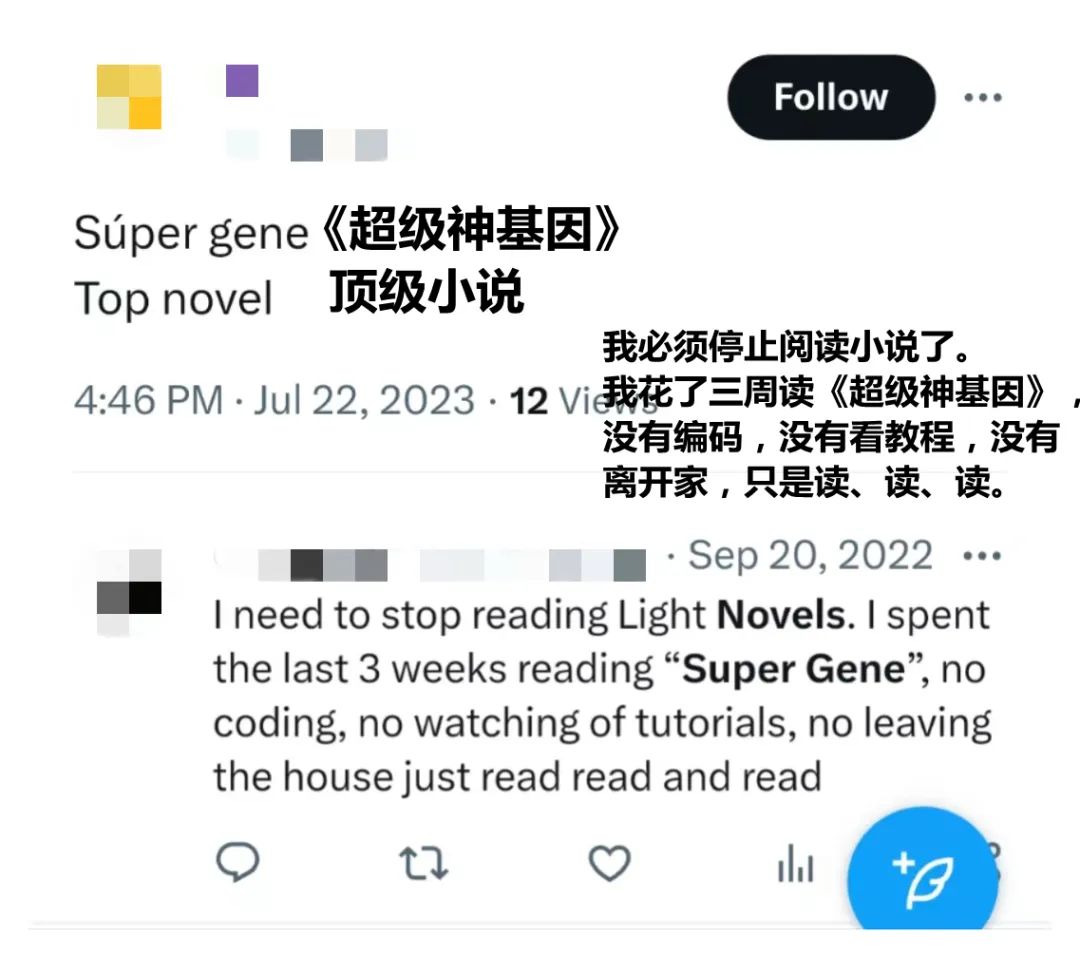Click the retweet arrows icon
The width and height of the screenshot is (1080, 957).
424,863
